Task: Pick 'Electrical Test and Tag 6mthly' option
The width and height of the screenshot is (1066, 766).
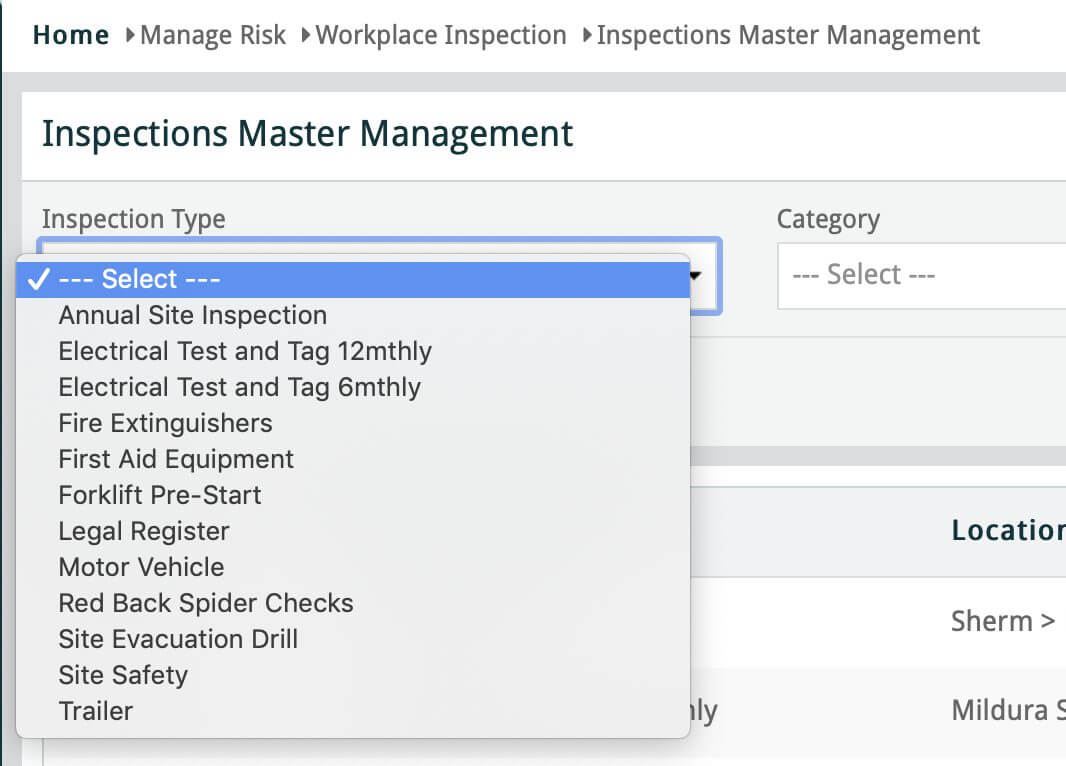Action: (239, 387)
